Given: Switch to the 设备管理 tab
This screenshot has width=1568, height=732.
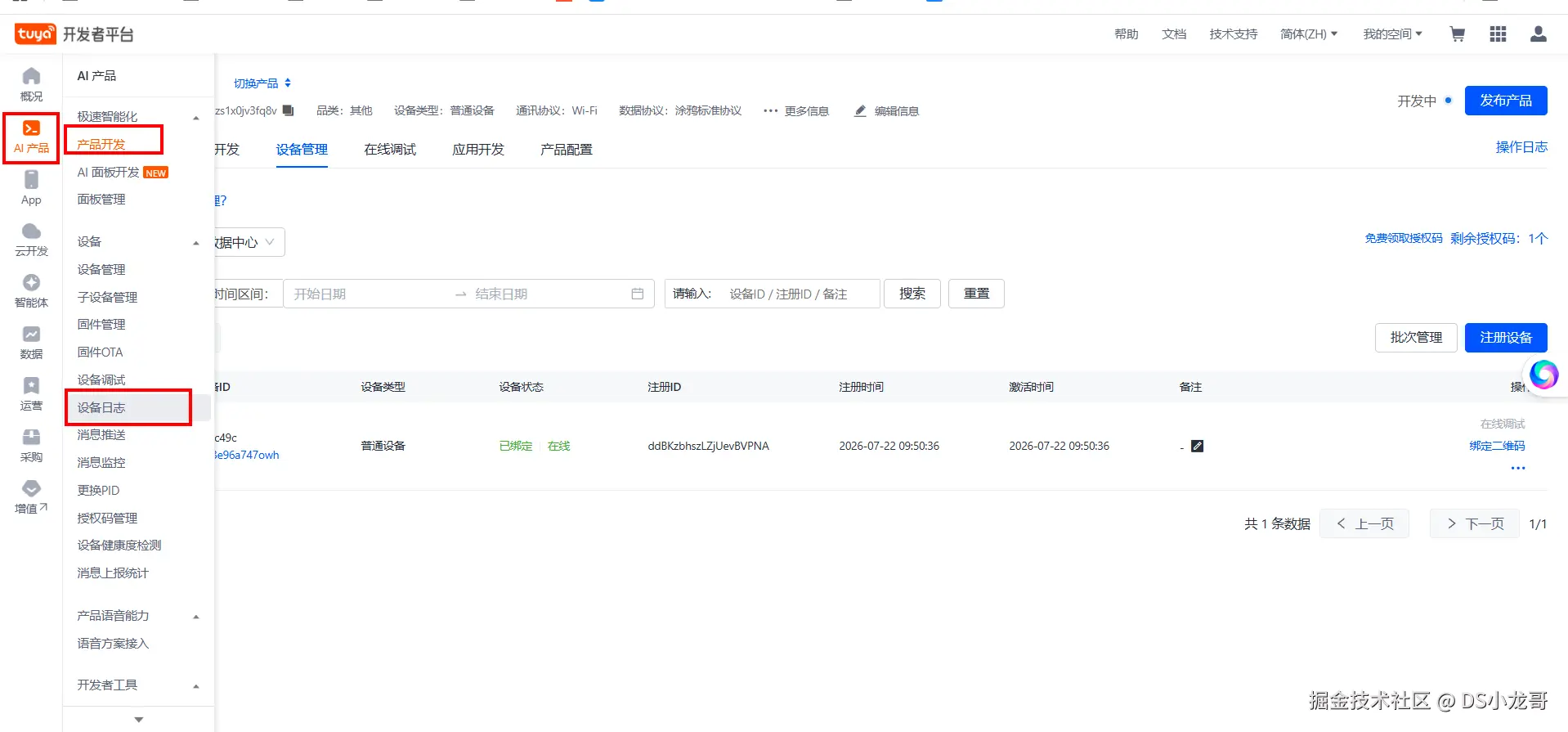Looking at the screenshot, I should [x=302, y=150].
